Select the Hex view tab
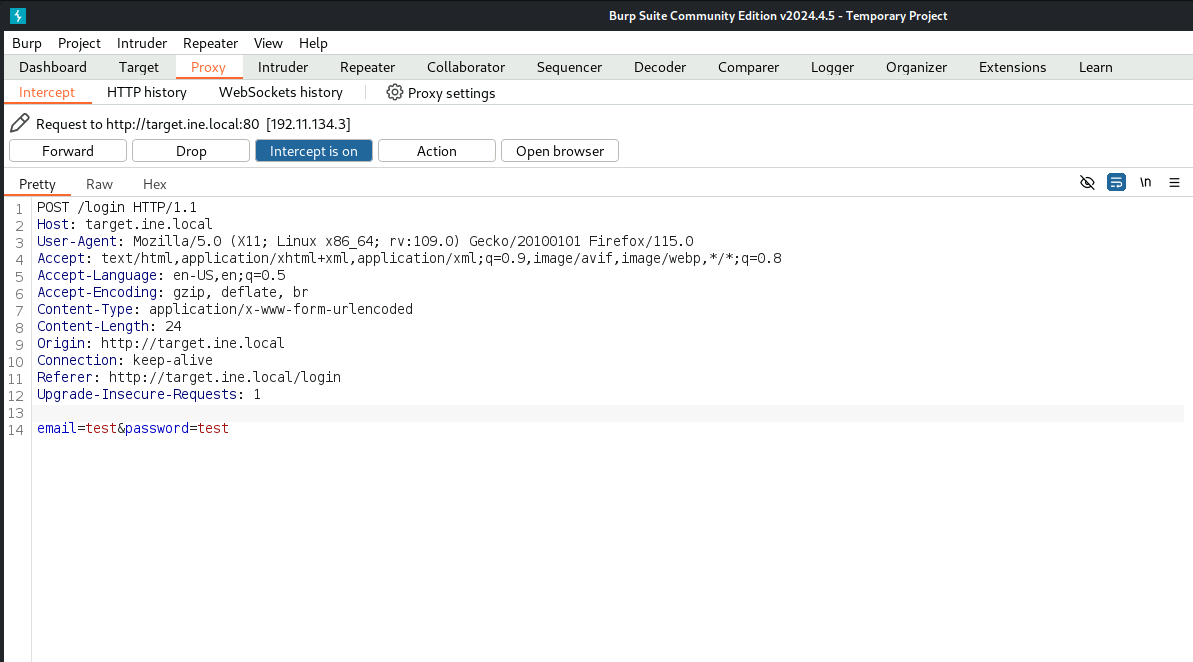 [x=154, y=184]
